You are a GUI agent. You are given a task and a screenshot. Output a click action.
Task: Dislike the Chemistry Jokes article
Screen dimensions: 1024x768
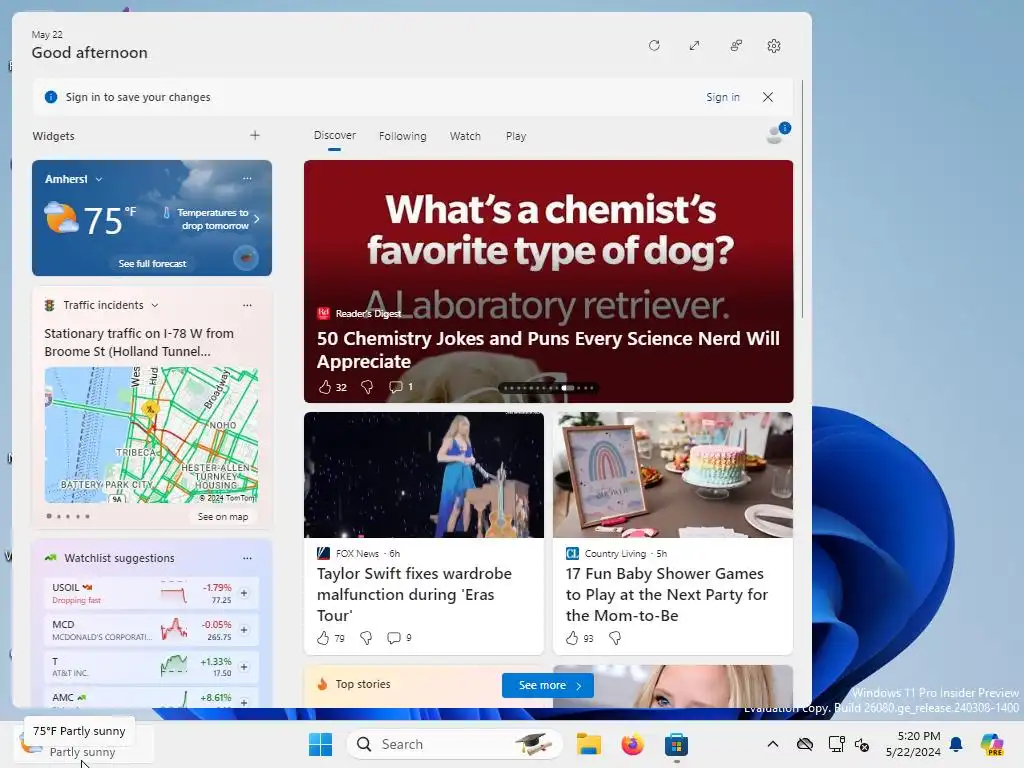click(367, 387)
